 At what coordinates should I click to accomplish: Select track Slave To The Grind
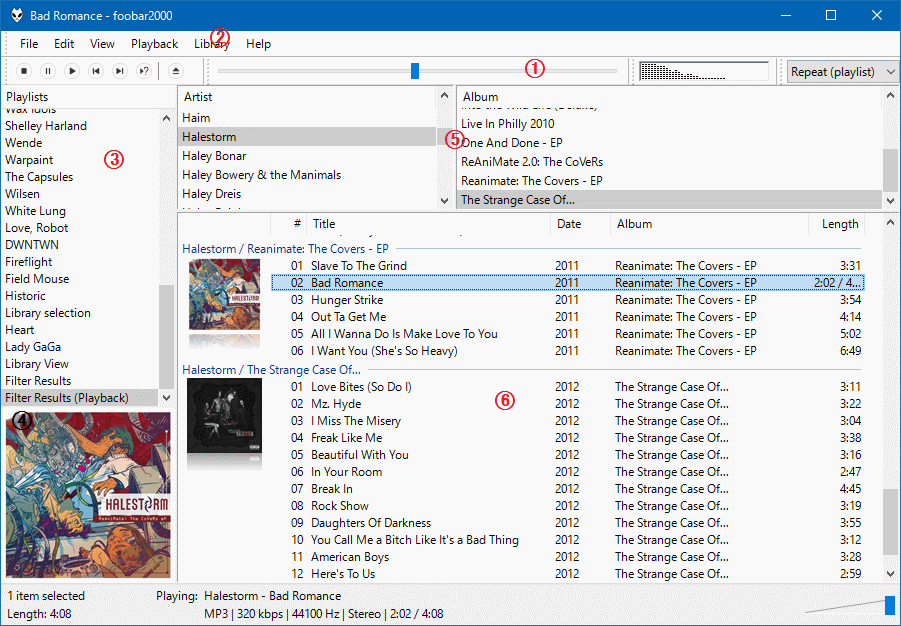click(567, 266)
